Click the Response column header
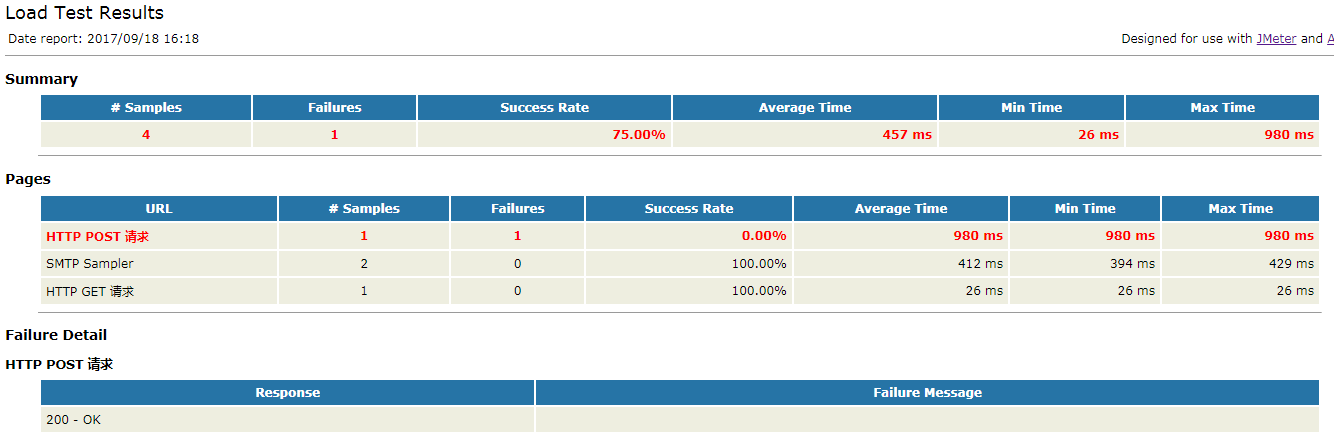1334x438 pixels. [x=288, y=393]
